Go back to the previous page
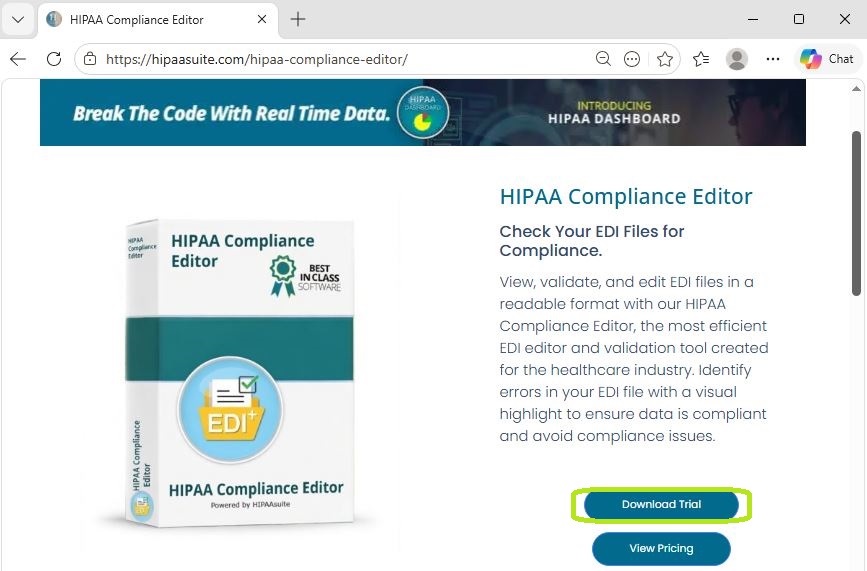This screenshot has height=571, width=867. click(x=18, y=59)
